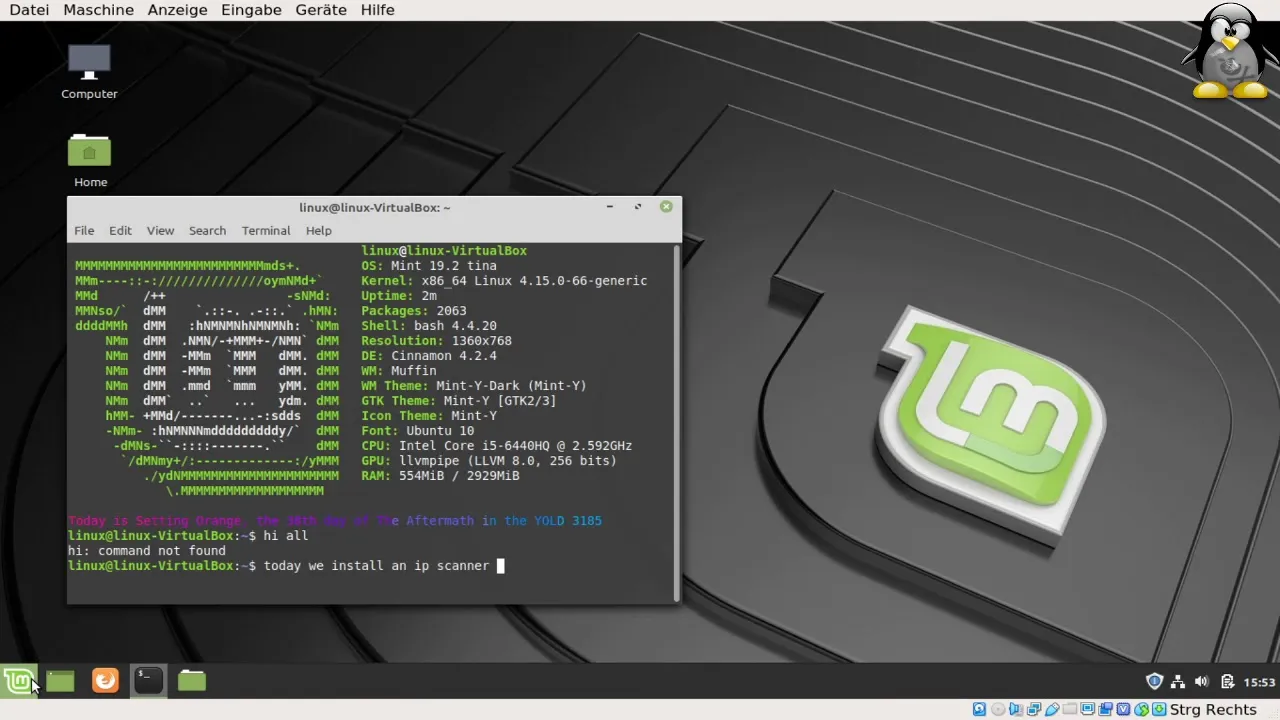Click the VirtualBox hard disk activity icon
Viewport: 1280px width, 720px height.
tap(979, 709)
